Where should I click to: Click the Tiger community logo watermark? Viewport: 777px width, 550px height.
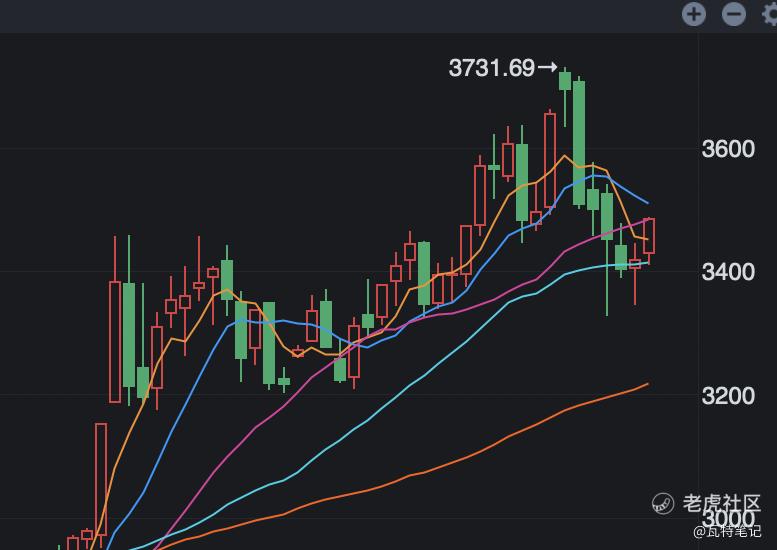(663, 503)
